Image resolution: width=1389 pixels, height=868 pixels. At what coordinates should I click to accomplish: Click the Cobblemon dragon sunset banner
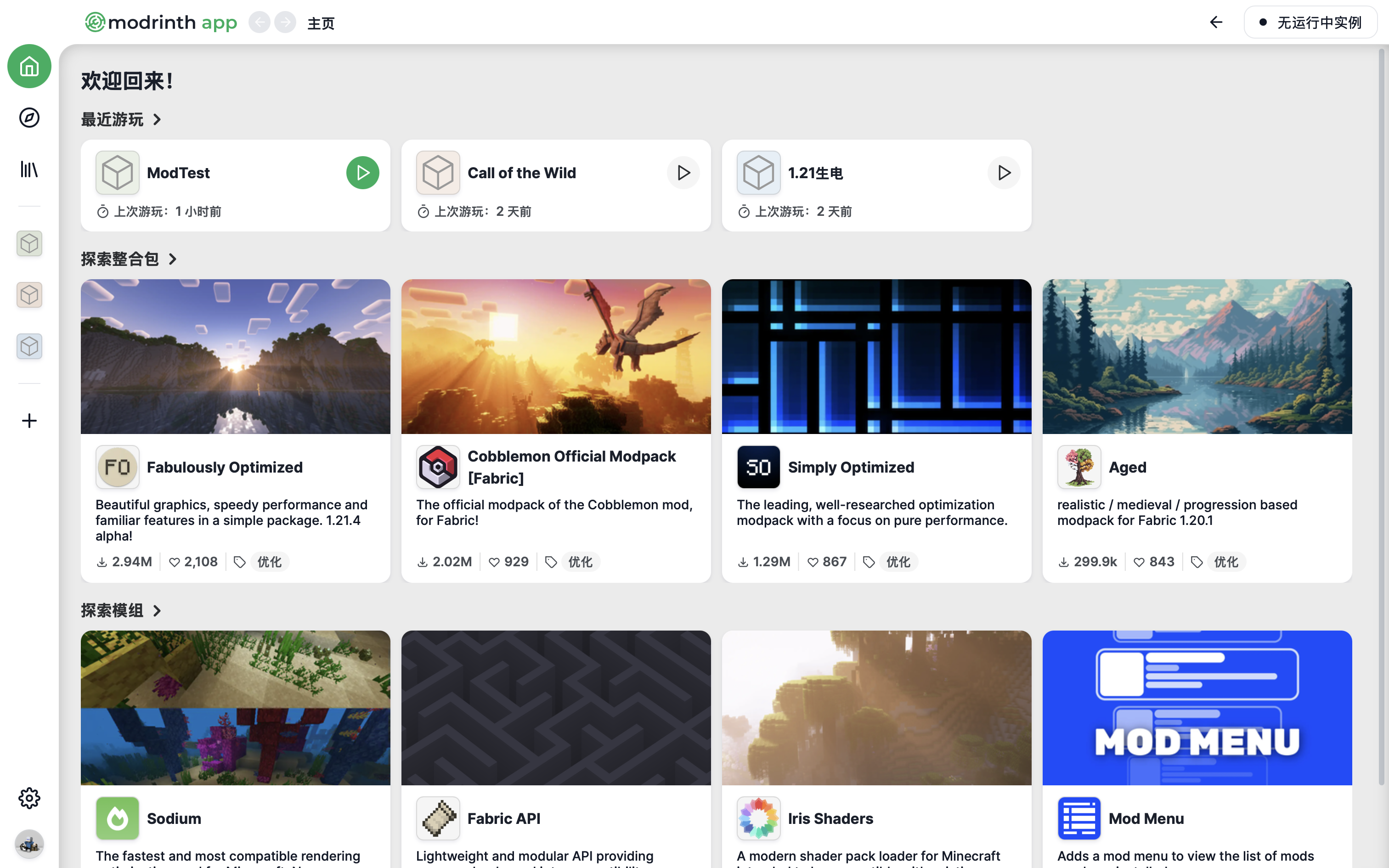556,356
